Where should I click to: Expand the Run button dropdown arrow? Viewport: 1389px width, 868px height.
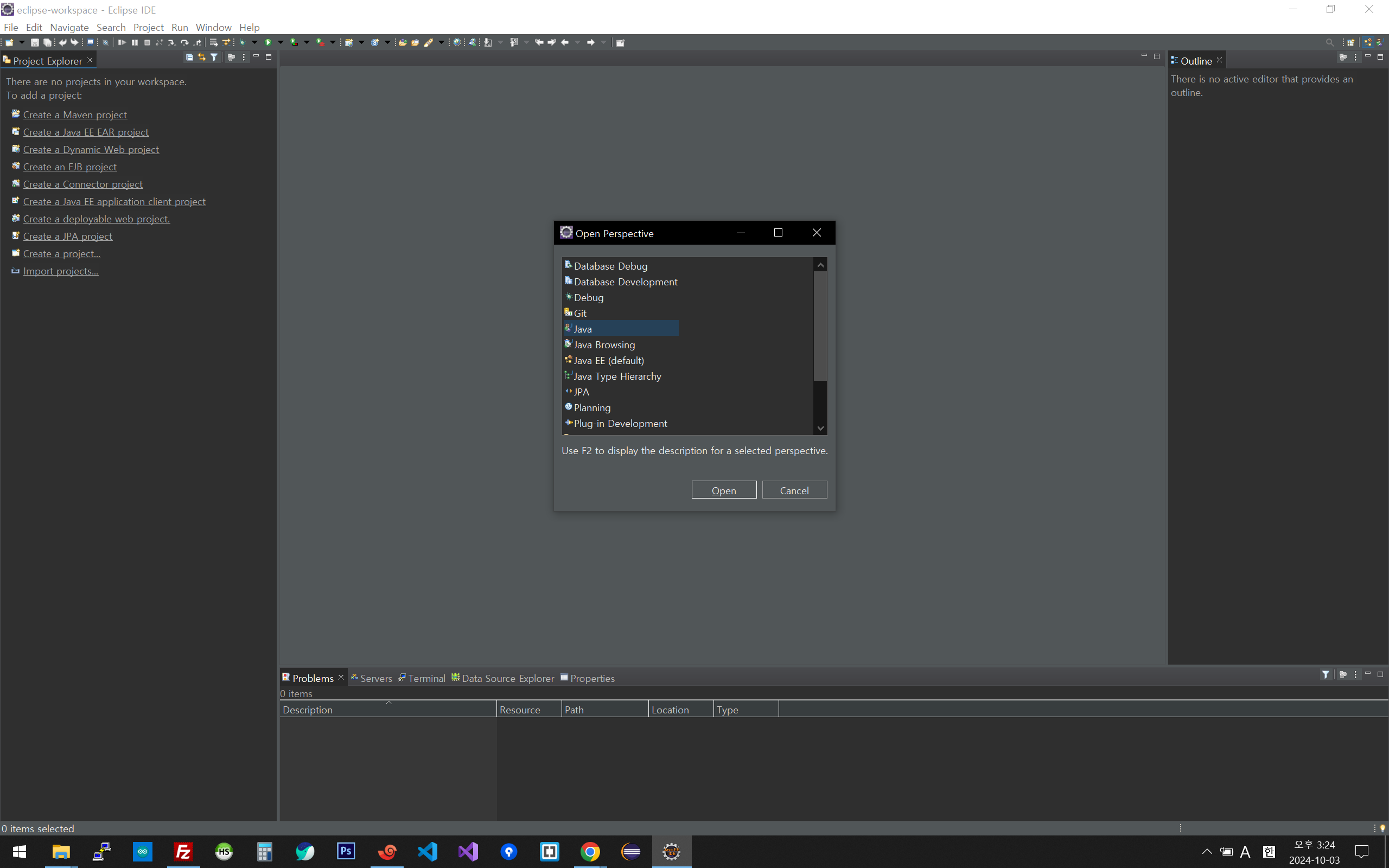pyautogui.click(x=281, y=42)
